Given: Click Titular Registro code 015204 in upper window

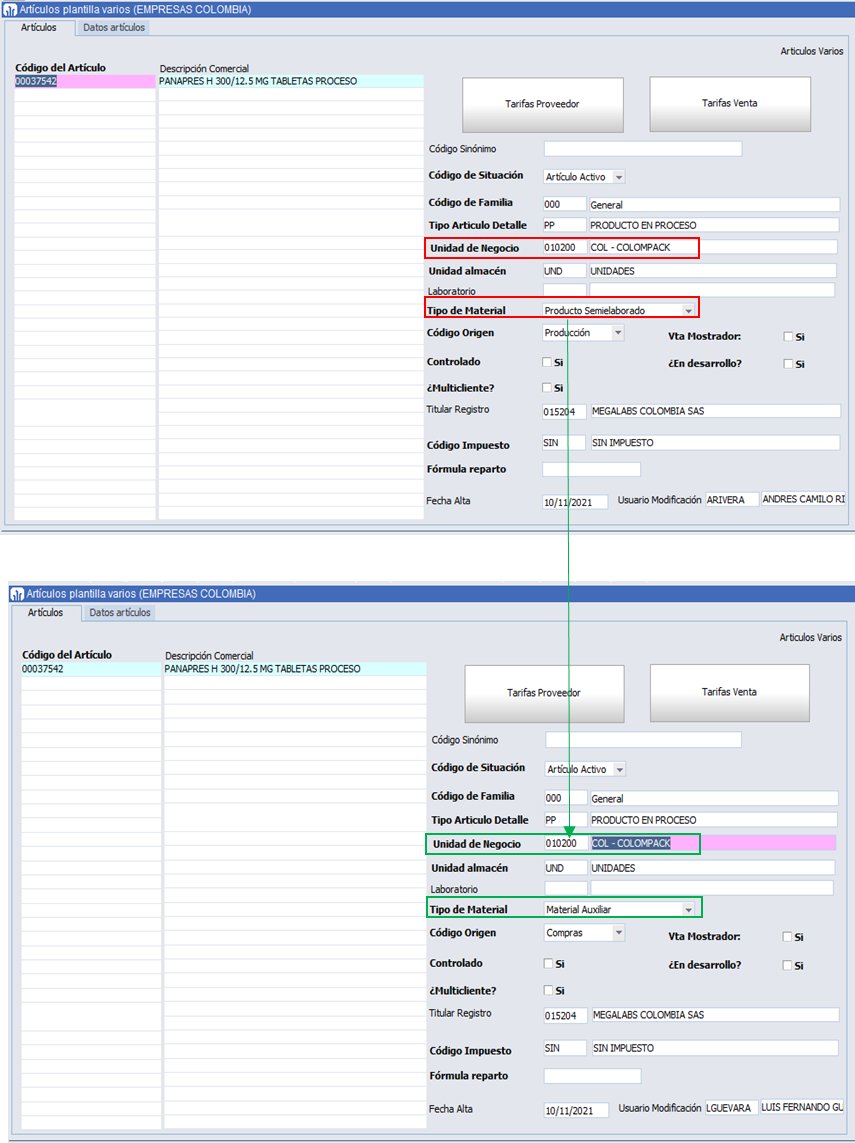Looking at the screenshot, I should pyautogui.click(x=564, y=412).
